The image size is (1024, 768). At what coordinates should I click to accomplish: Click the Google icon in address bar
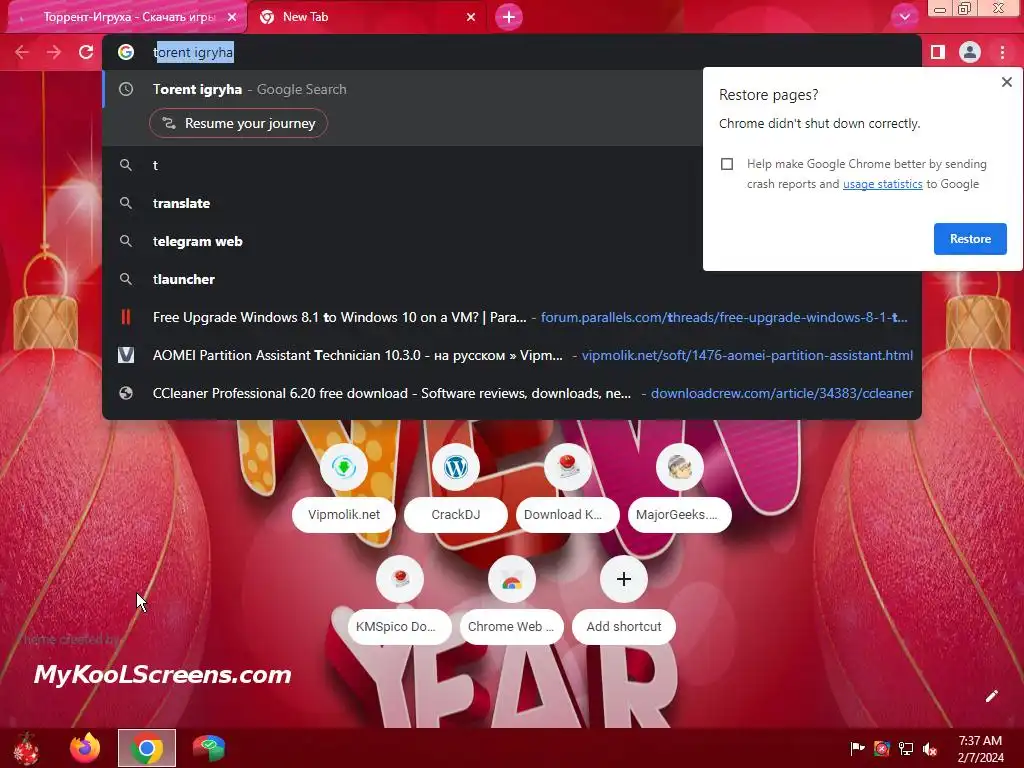coord(126,52)
